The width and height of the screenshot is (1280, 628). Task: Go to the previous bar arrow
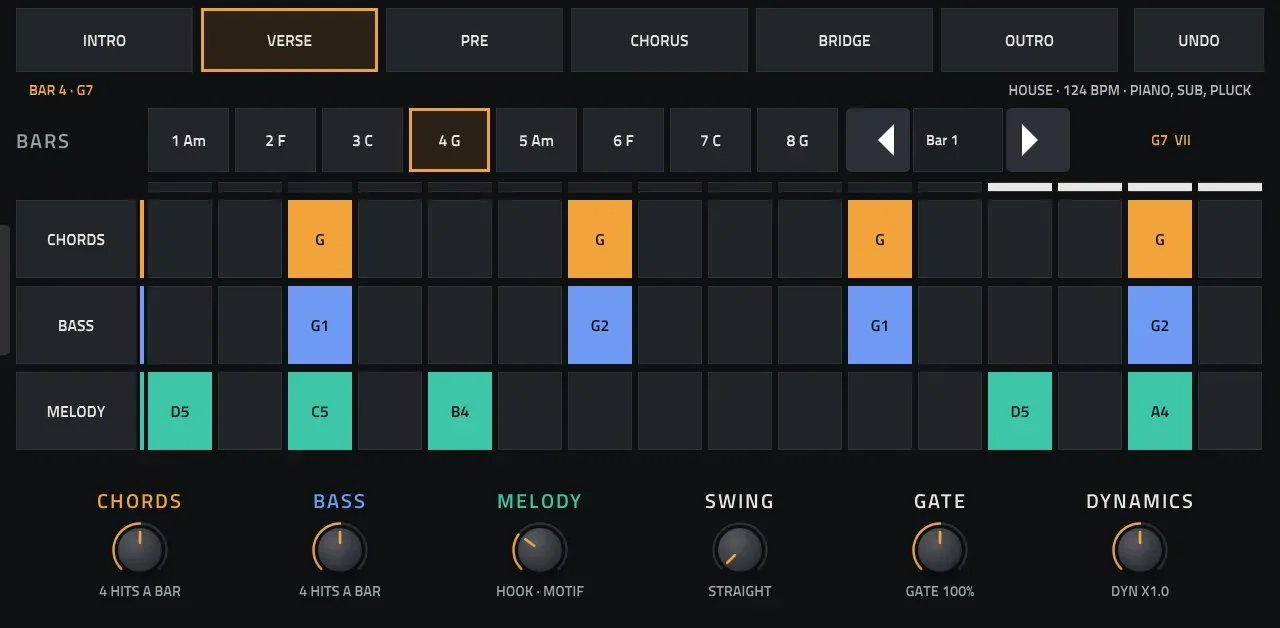coord(878,140)
